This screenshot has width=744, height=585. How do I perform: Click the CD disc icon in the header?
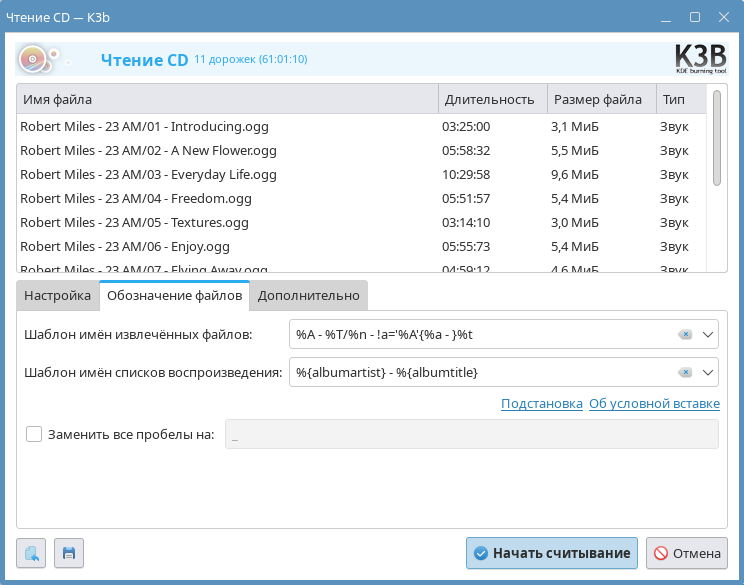(x=33, y=60)
